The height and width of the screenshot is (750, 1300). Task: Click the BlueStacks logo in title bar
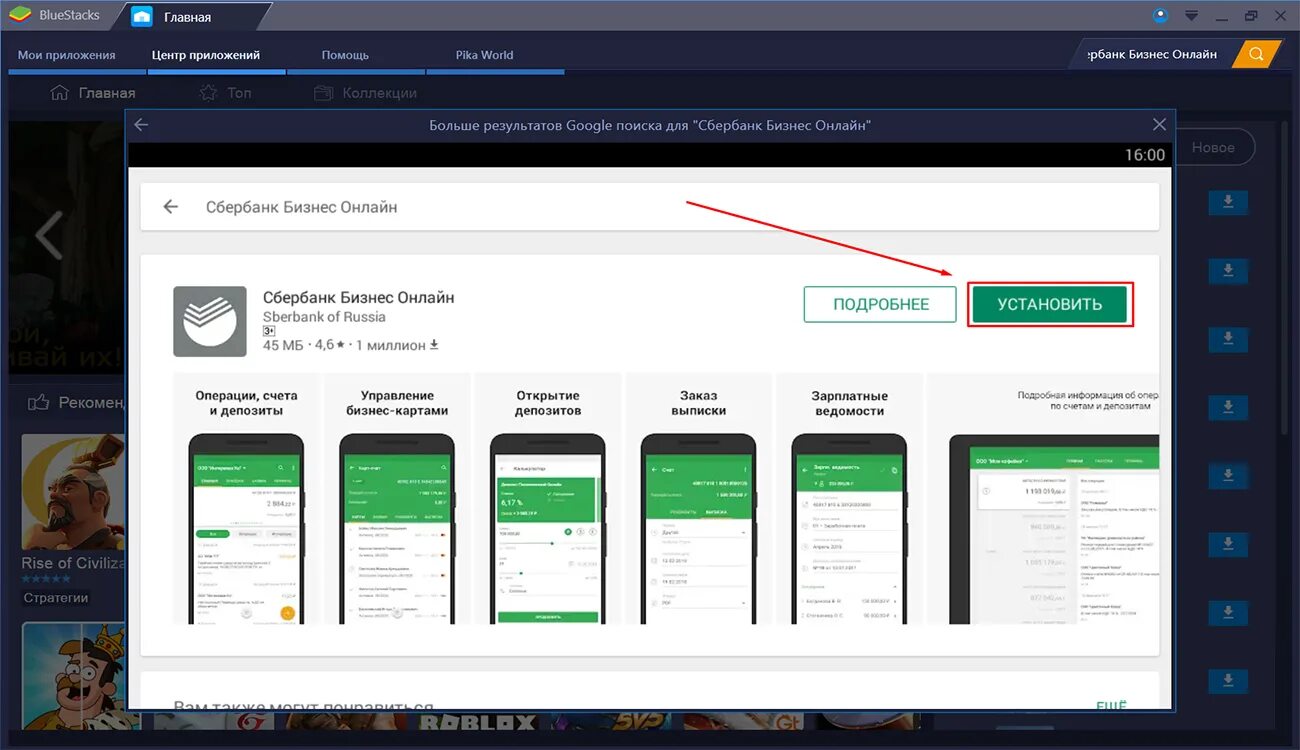19,16
